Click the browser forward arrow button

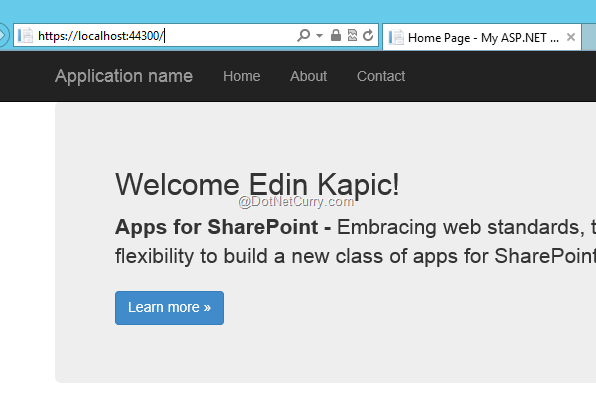(x=2, y=35)
